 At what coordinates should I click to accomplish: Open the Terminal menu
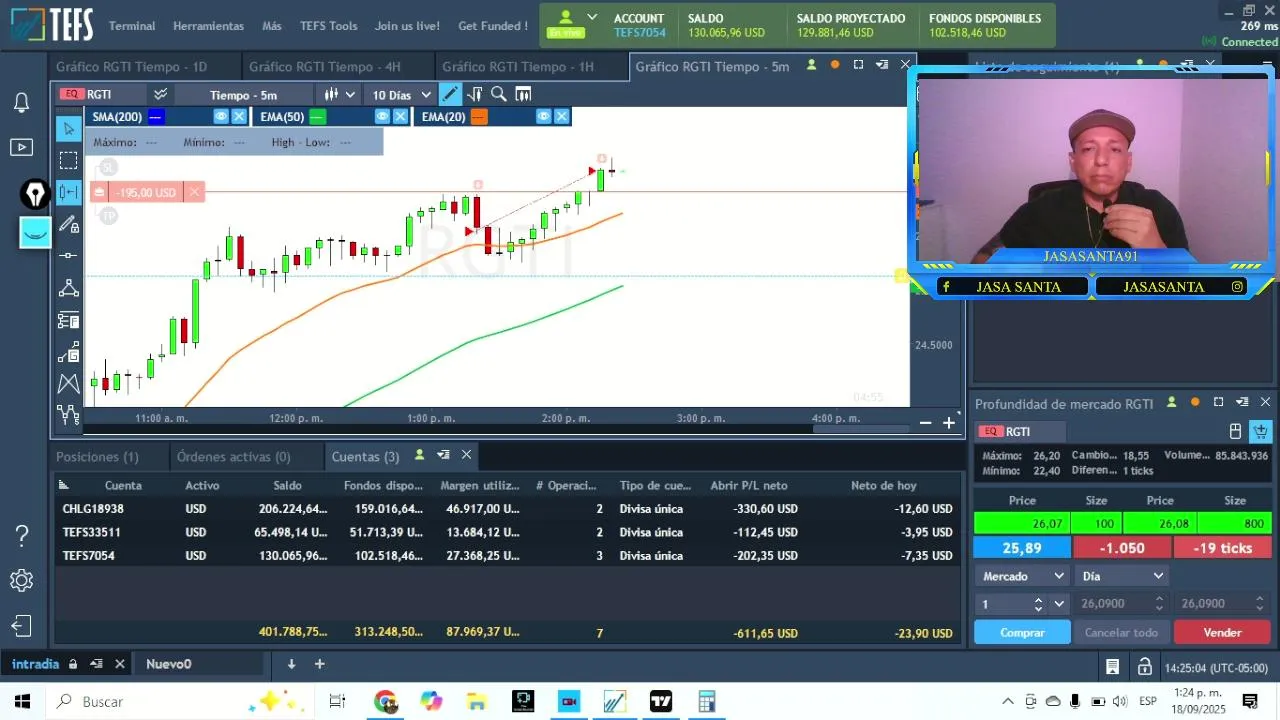[x=132, y=26]
